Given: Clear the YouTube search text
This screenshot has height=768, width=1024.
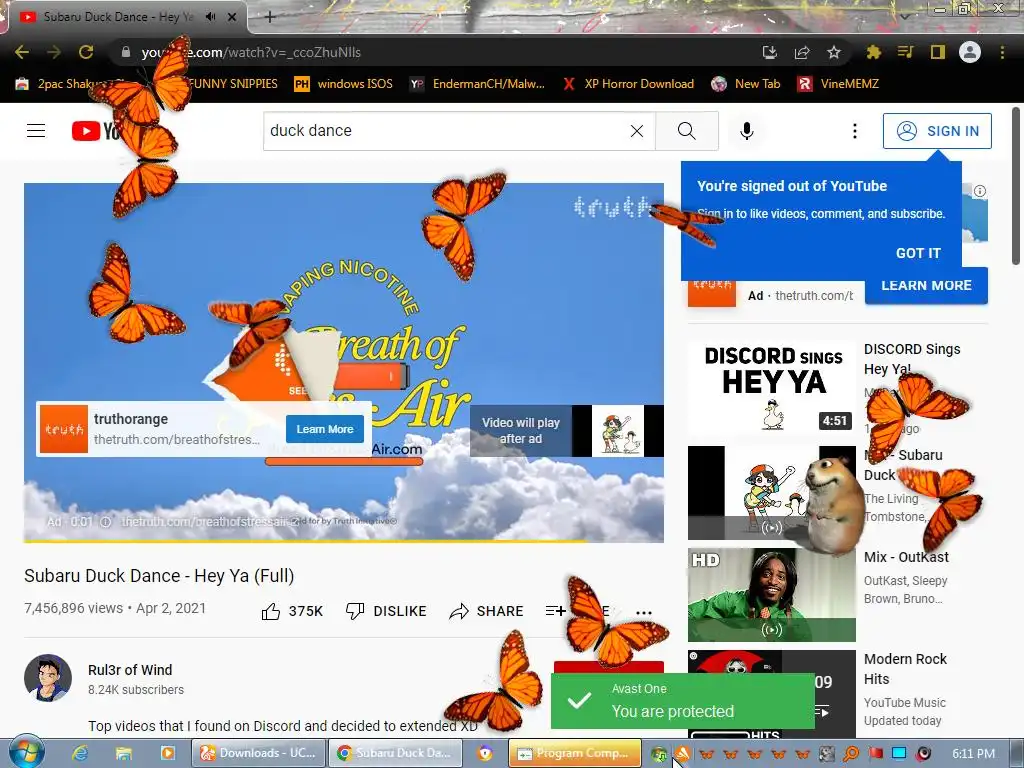Looking at the screenshot, I should 637,131.
